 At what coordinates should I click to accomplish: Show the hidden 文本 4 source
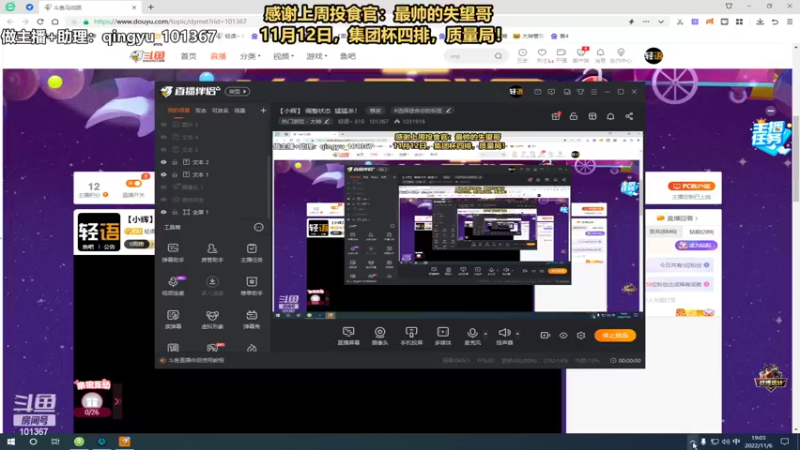click(164, 137)
